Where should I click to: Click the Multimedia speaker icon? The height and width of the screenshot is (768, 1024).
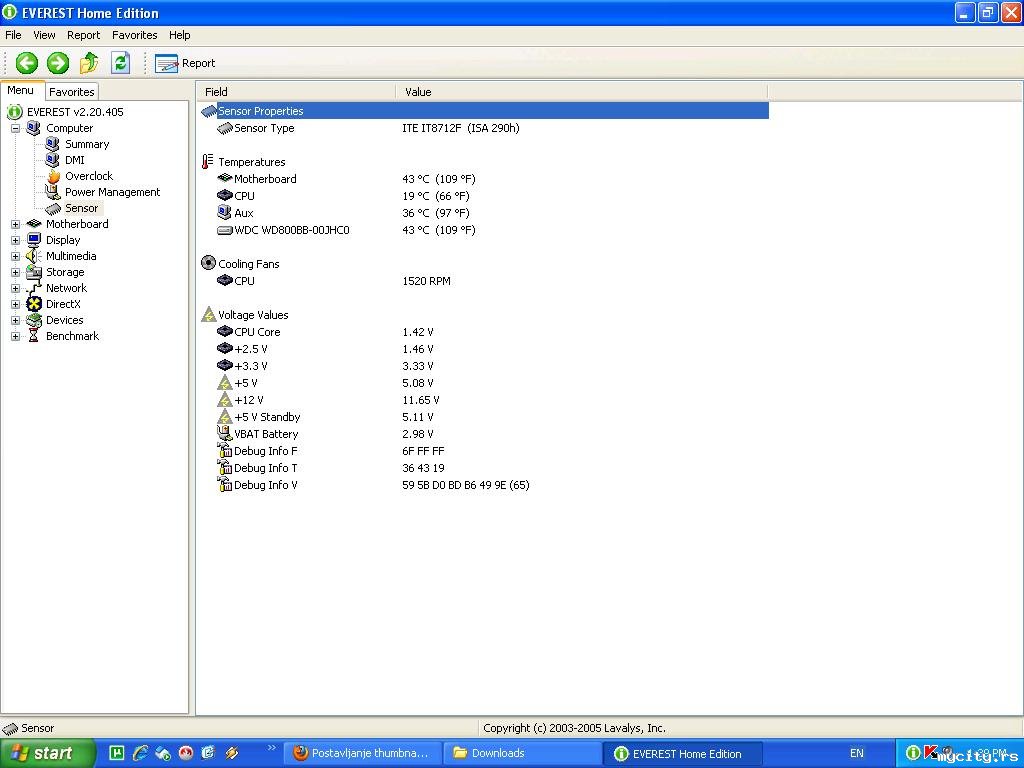34,256
